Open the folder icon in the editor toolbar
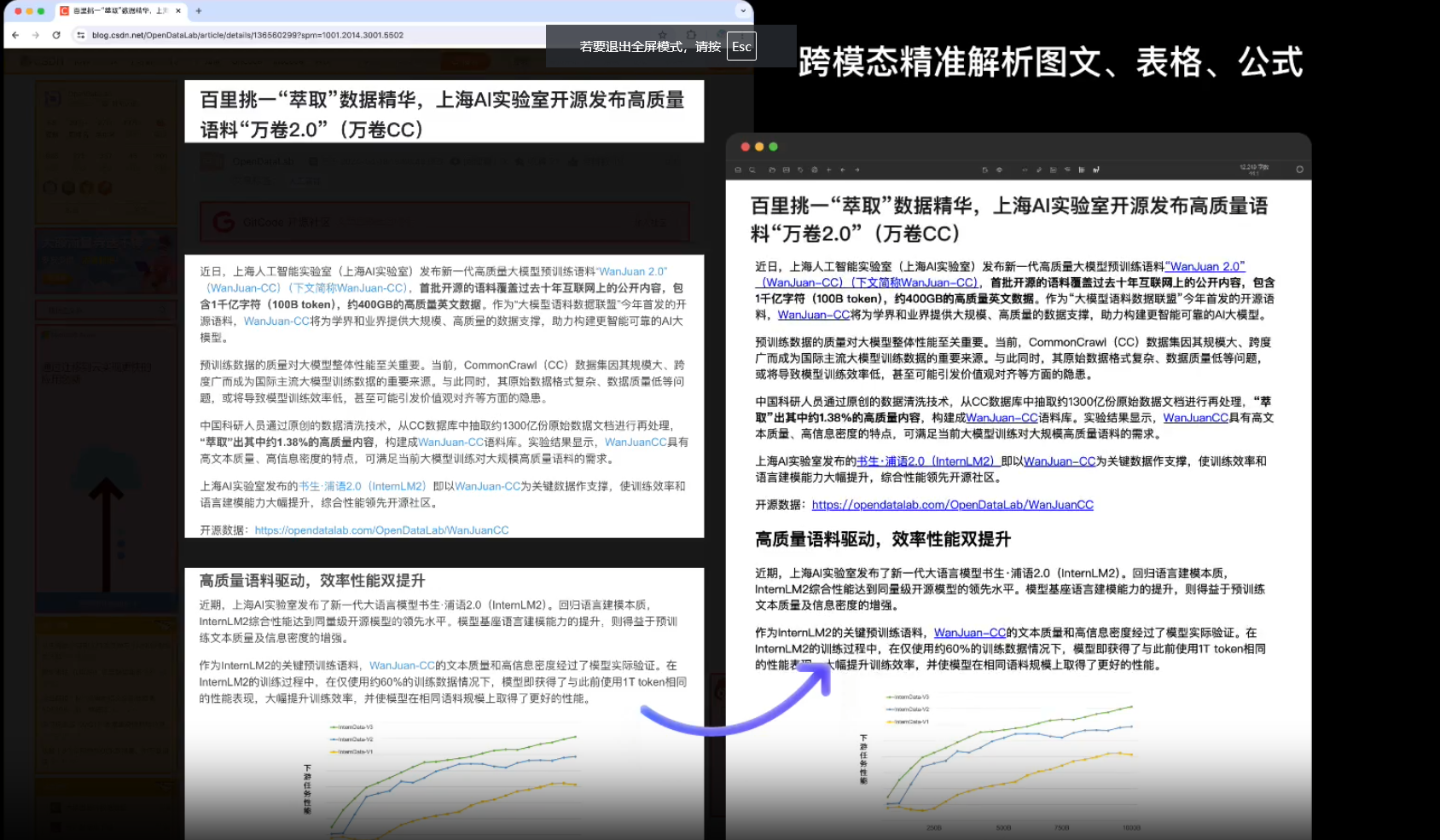Image resolution: width=1440 pixels, height=840 pixels. [772, 170]
